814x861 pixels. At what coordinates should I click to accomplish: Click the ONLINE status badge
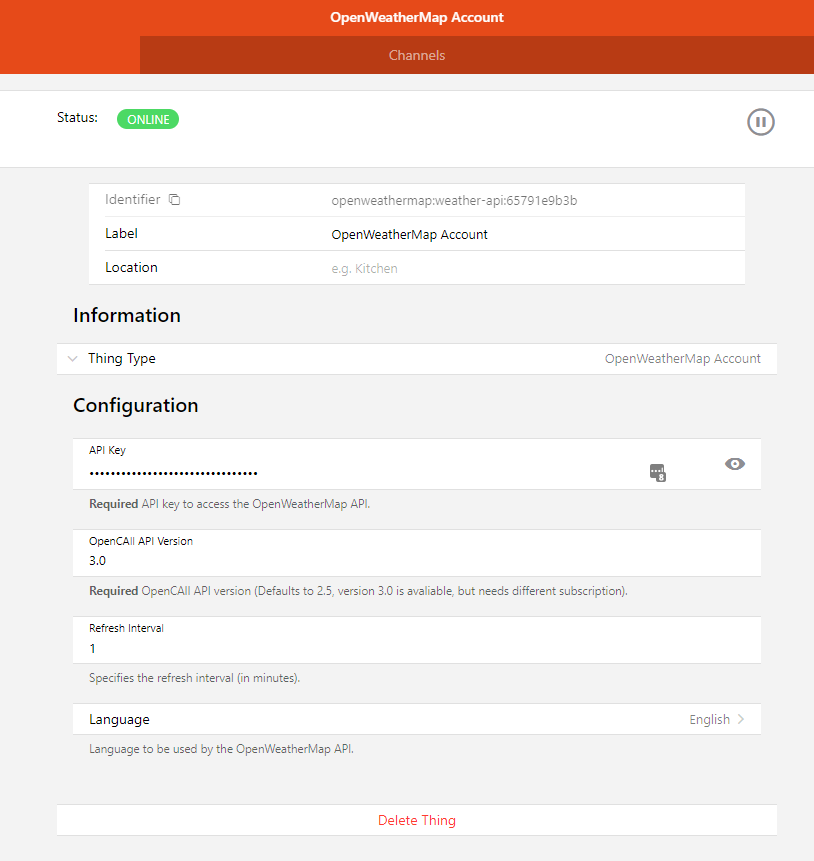[x=148, y=119]
